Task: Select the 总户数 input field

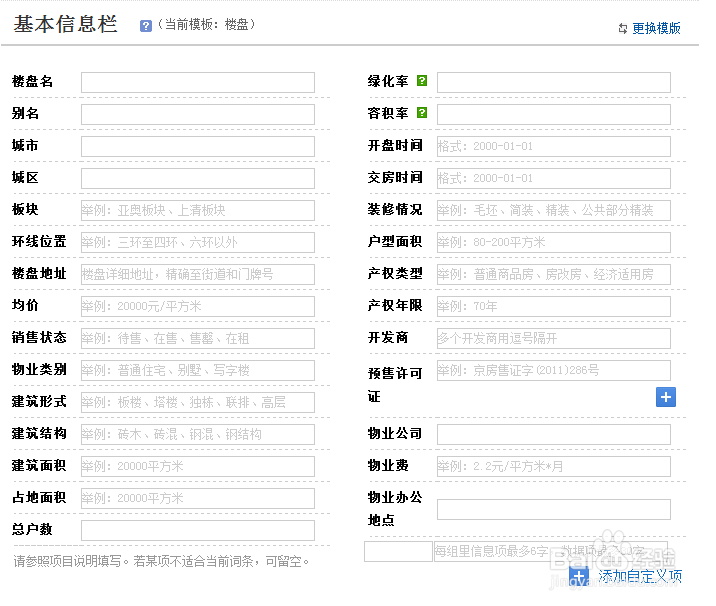Action: coord(198,530)
